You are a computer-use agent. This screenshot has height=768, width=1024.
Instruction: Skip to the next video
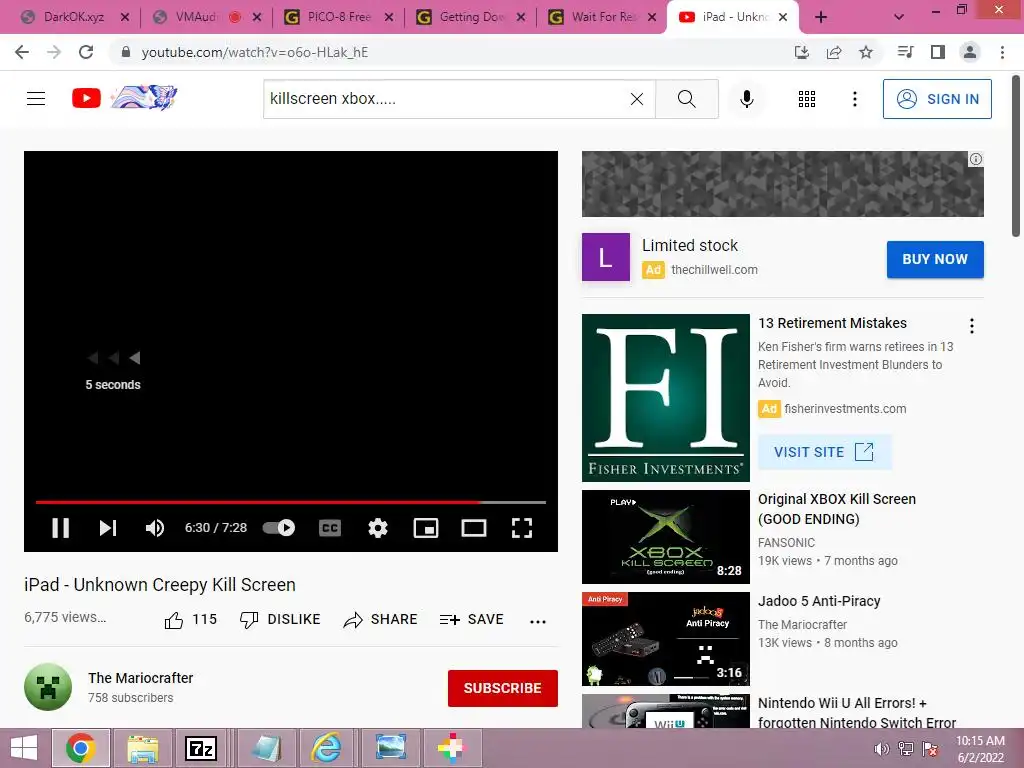[x=108, y=528]
